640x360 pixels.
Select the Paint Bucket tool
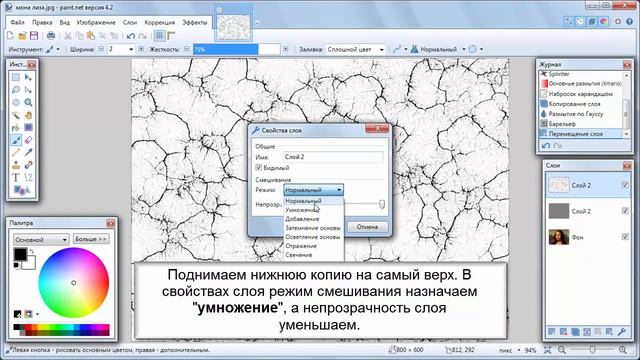click(x=16, y=128)
